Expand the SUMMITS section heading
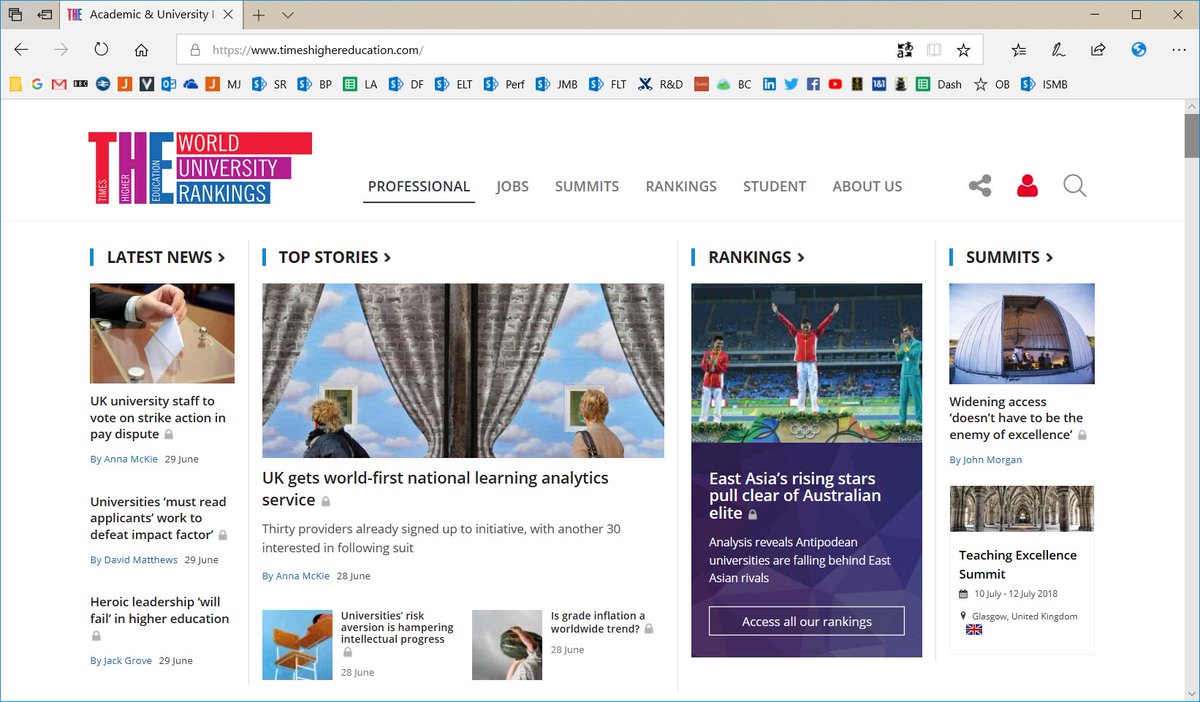 (x=1010, y=257)
